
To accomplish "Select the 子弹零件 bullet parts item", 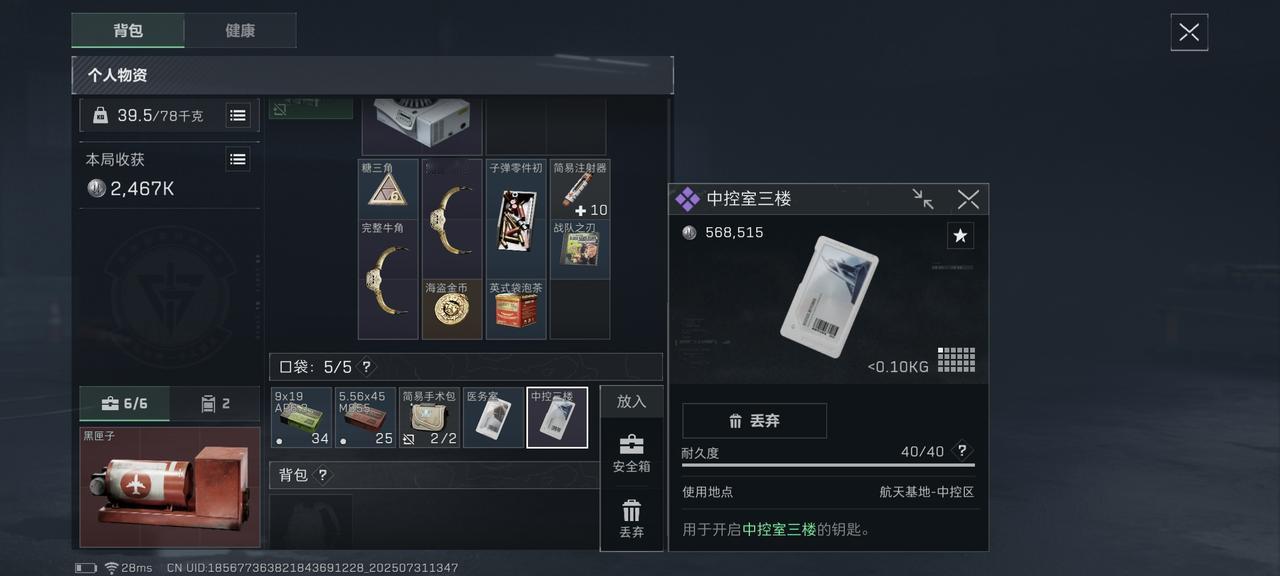I will (x=516, y=219).
